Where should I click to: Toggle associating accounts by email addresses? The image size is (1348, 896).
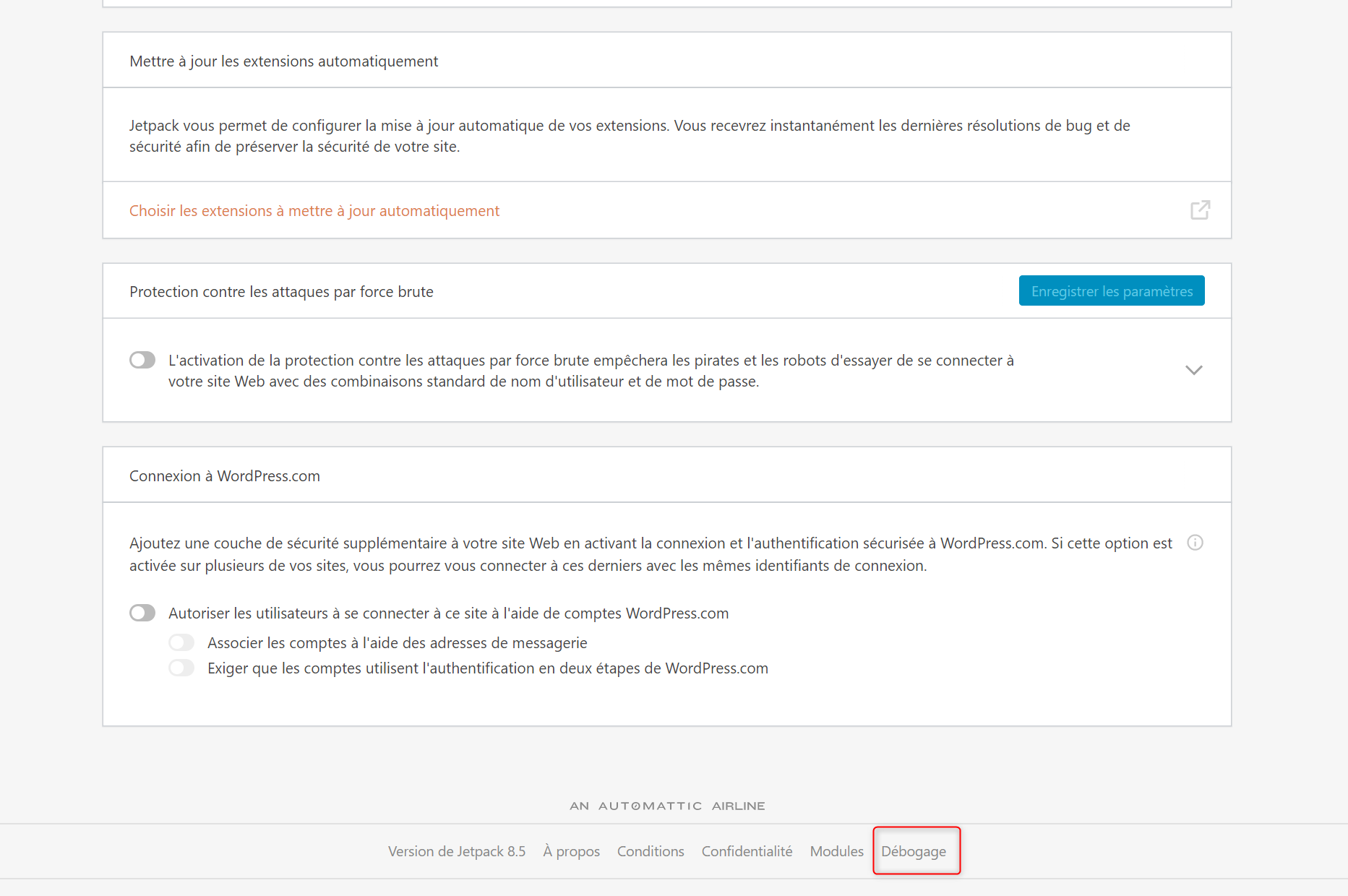pos(181,642)
